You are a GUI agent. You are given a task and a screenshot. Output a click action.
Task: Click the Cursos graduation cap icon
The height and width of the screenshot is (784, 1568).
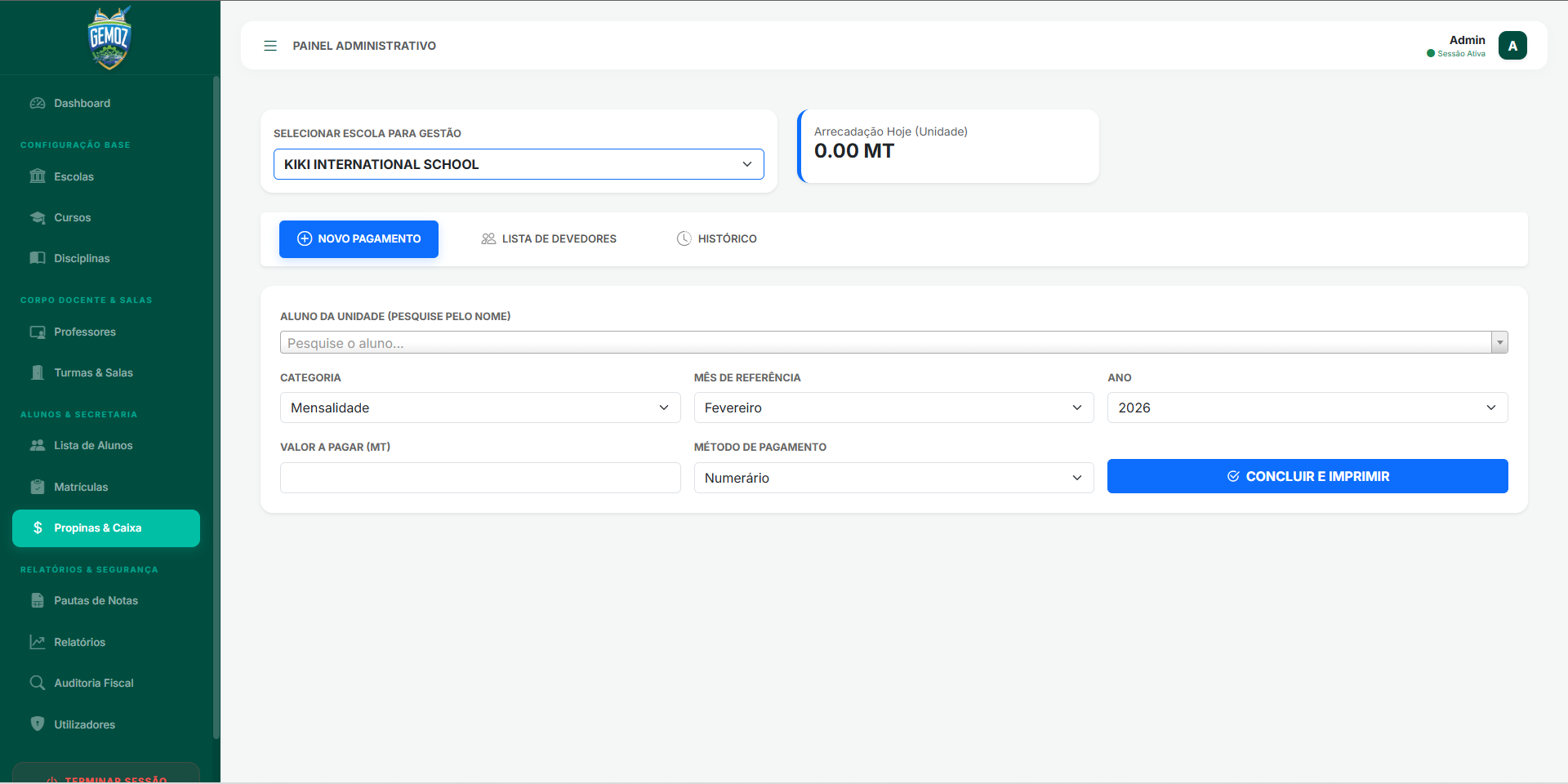coord(38,217)
